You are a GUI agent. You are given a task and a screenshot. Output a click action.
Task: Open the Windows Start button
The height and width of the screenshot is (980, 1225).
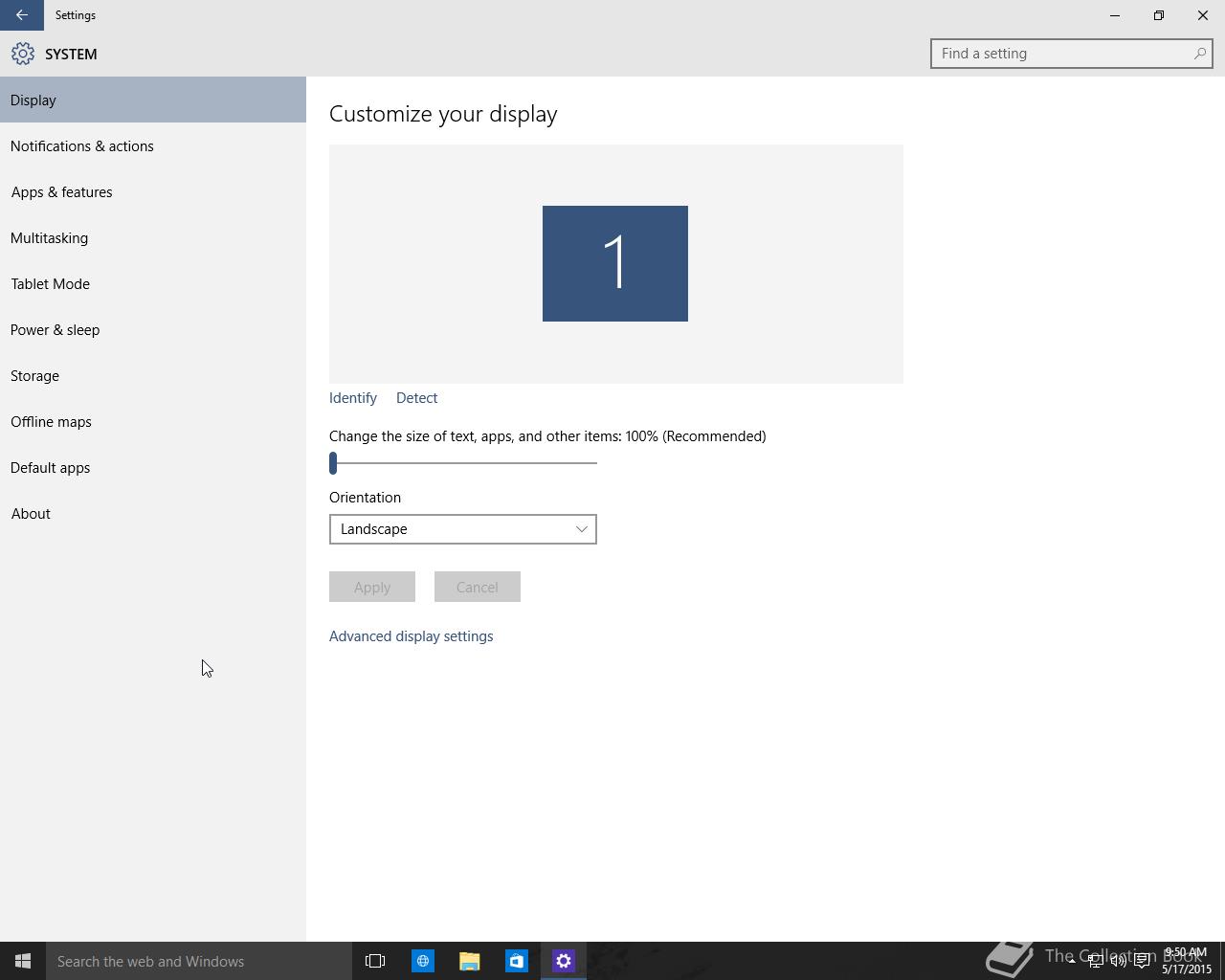[x=23, y=961]
